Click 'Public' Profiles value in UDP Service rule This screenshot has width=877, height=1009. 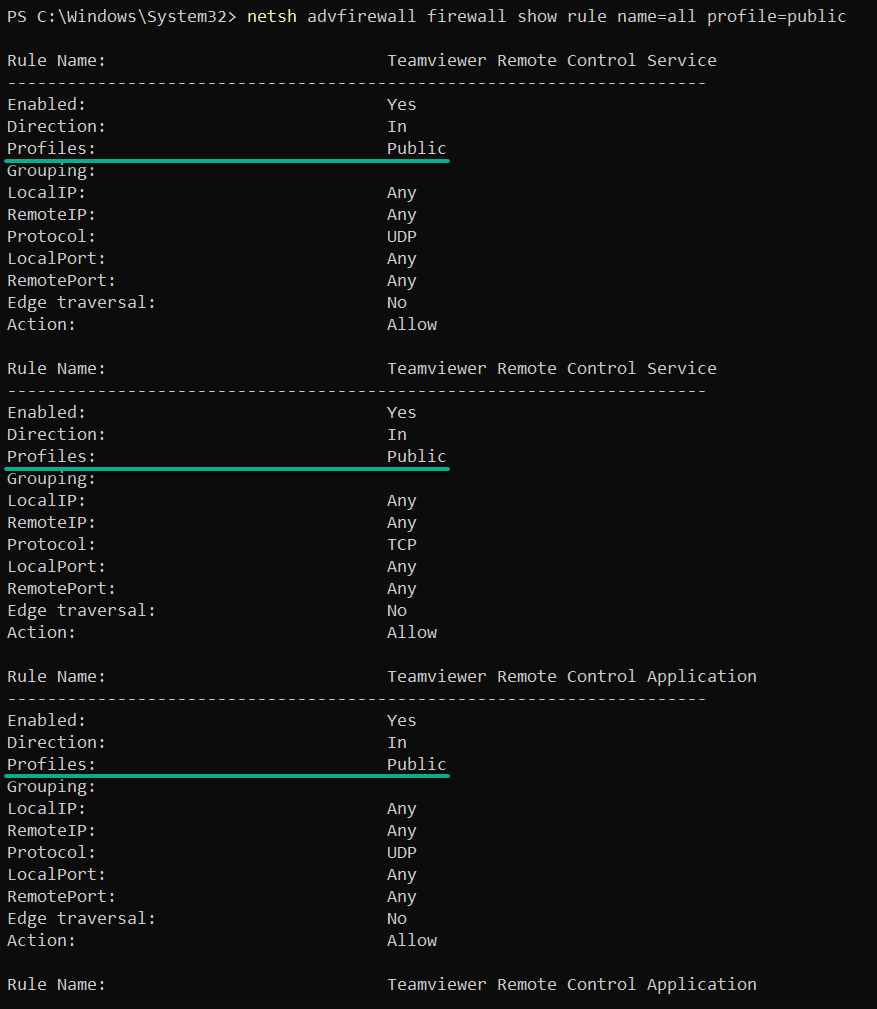pos(416,148)
